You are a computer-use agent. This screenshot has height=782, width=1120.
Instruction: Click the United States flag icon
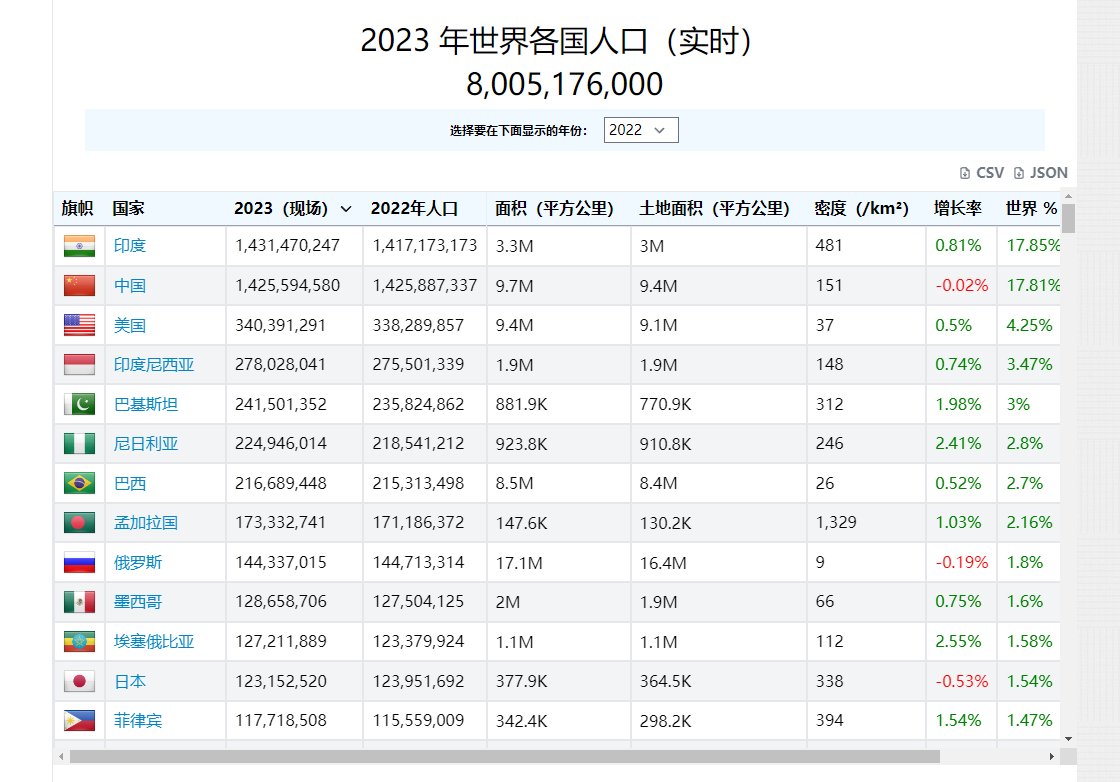pos(79,324)
